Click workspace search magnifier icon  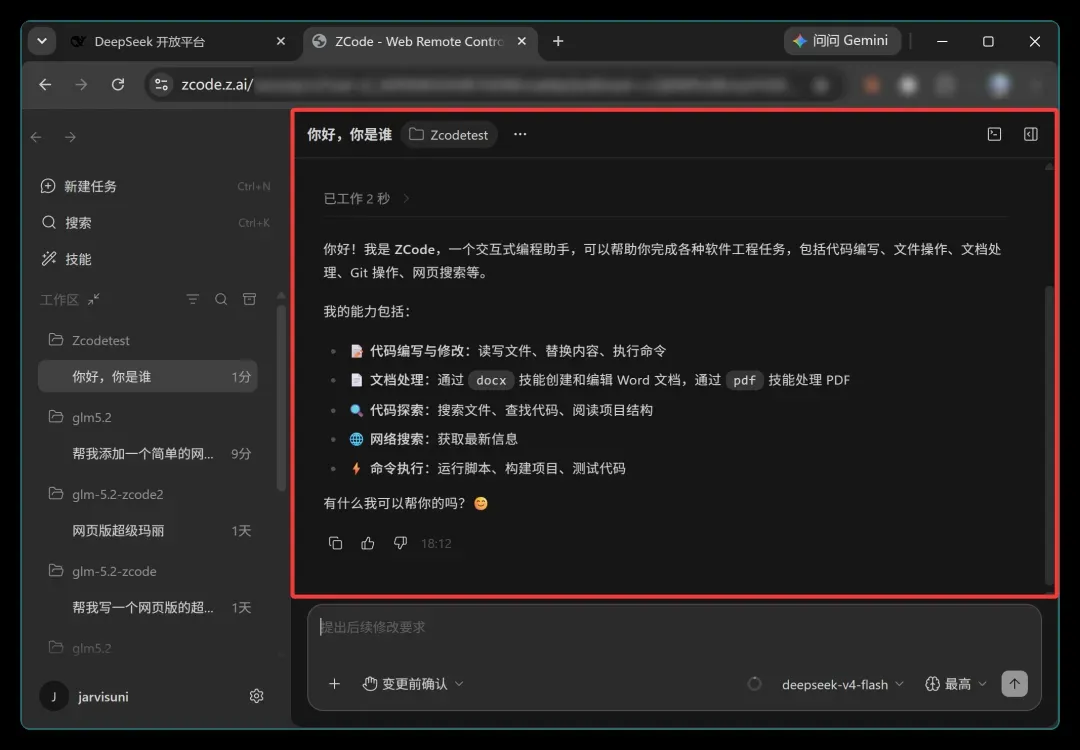tap(221, 299)
